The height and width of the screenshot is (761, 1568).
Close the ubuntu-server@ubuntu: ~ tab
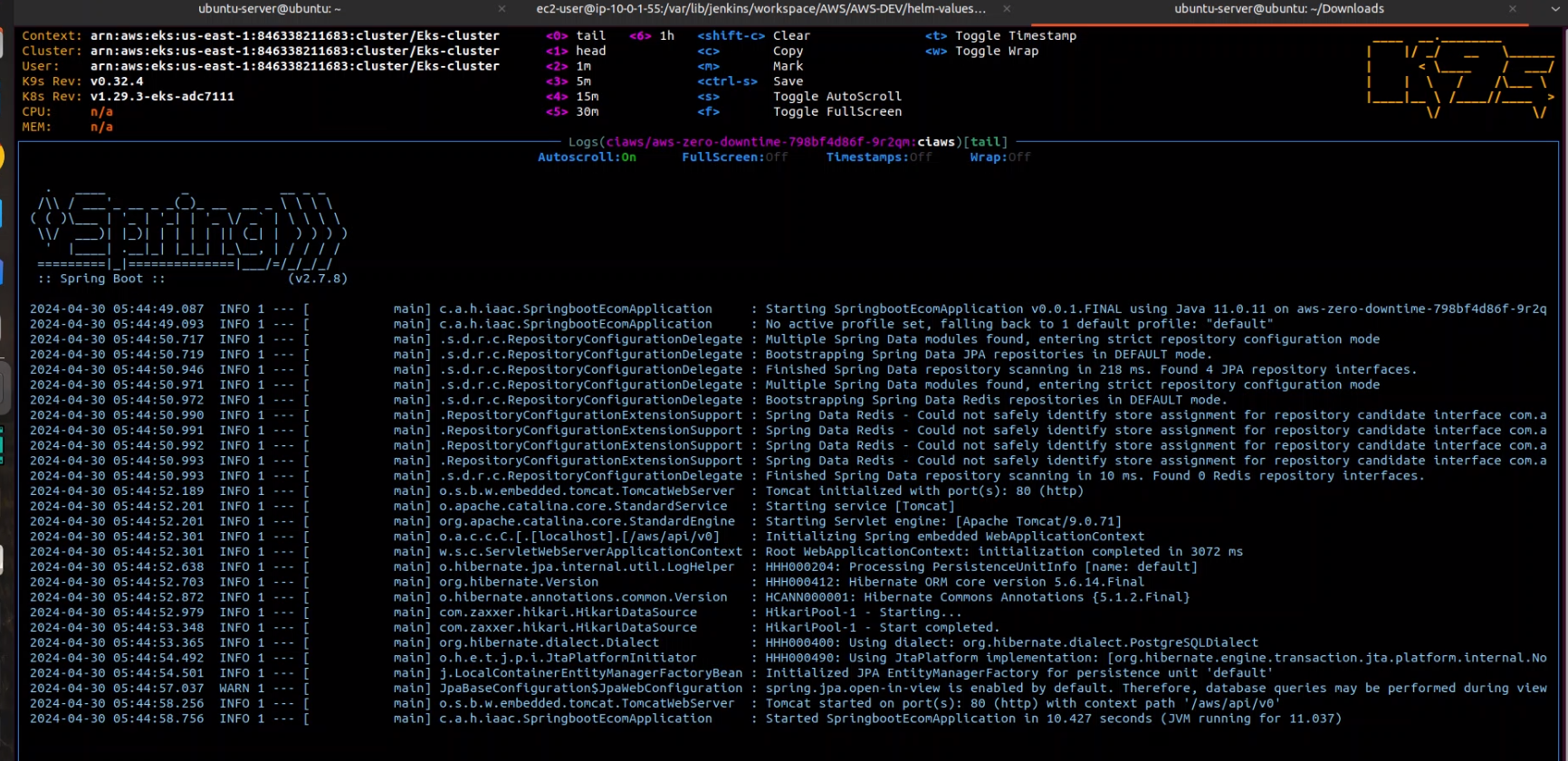[502, 9]
